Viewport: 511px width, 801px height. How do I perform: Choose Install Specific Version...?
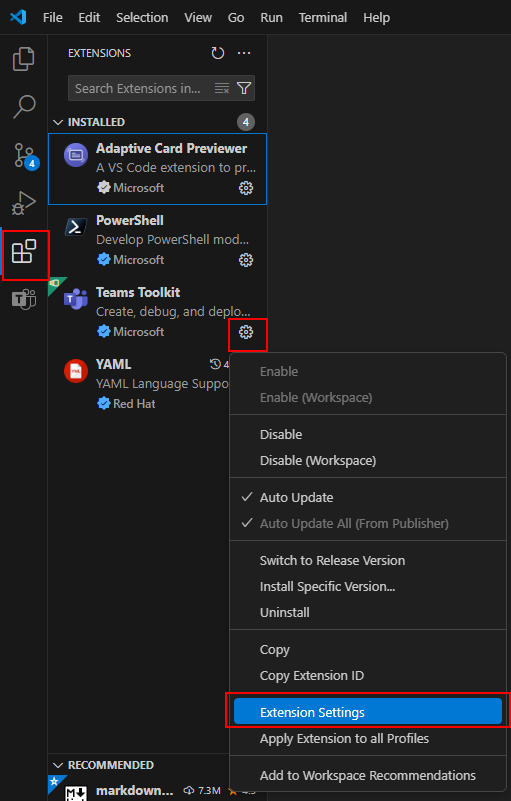tap(327, 586)
